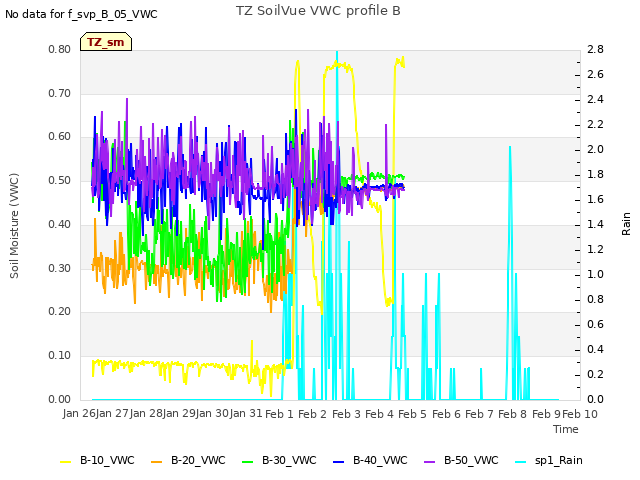This screenshot has width=640, height=480.
Task: Click the 0.80 soil moisture tick label
Action: point(60,49)
